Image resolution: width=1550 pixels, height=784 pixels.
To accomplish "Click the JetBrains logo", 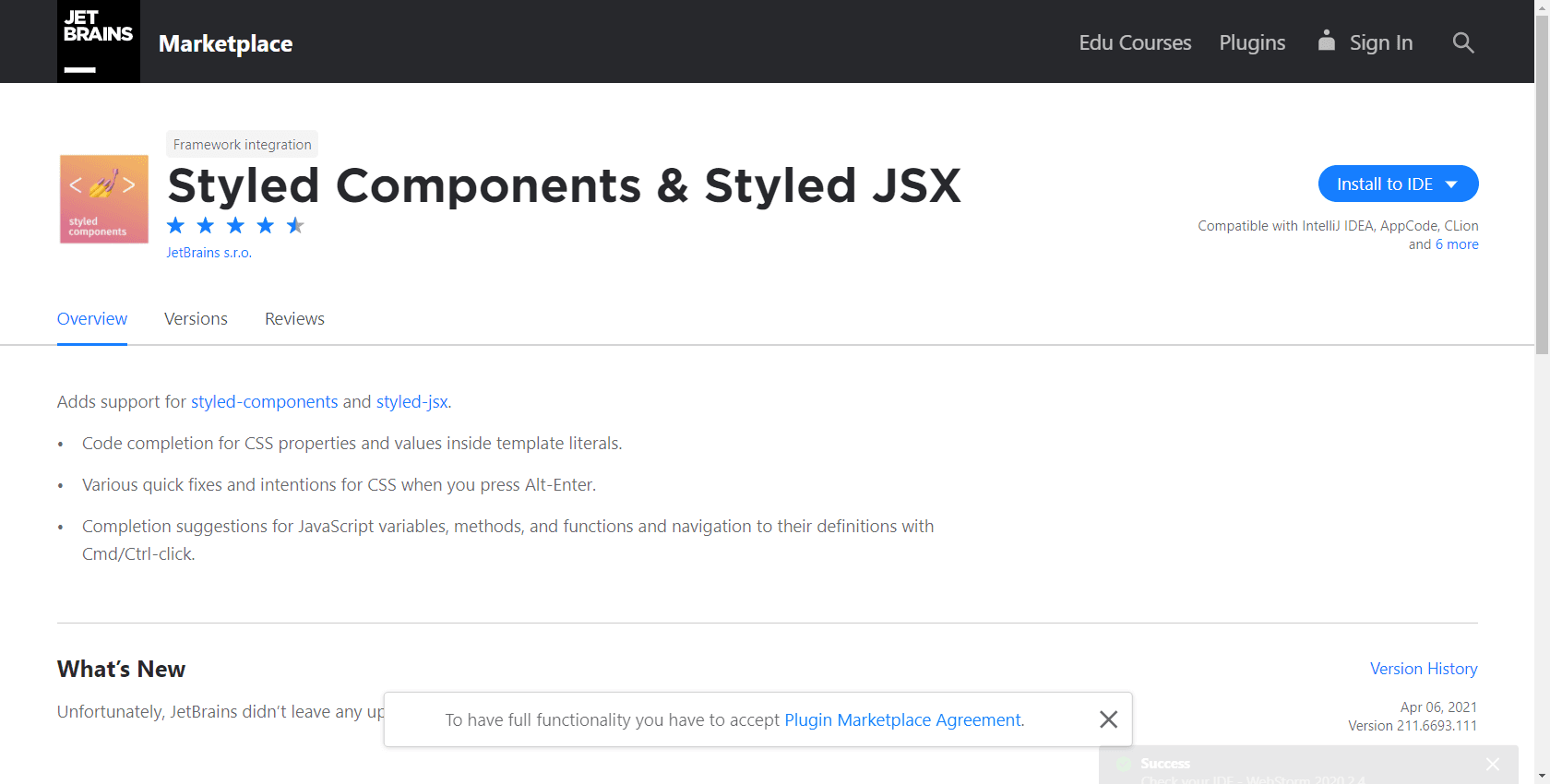I will (x=99, y=42).
